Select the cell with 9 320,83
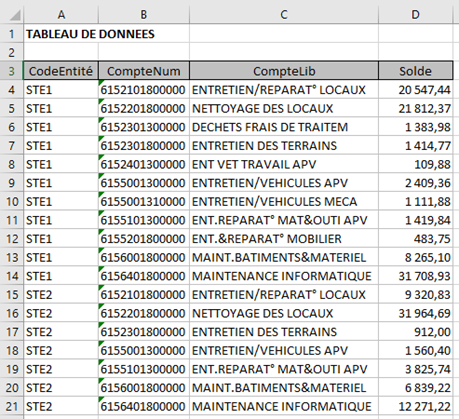The height and width of the screenshot is (419, 459). click(416, 295)
